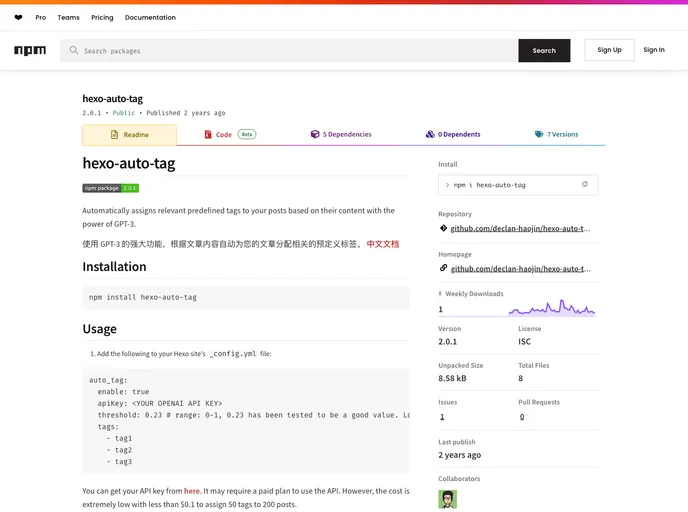Click the Unpacked Size value 8.58 kB
The height and width of the screenshot is (512, 688).
[452, 378]
